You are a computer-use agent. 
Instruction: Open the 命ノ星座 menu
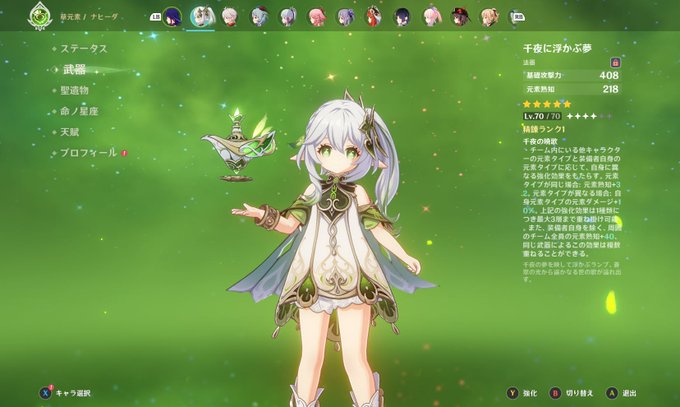point(79,111)
